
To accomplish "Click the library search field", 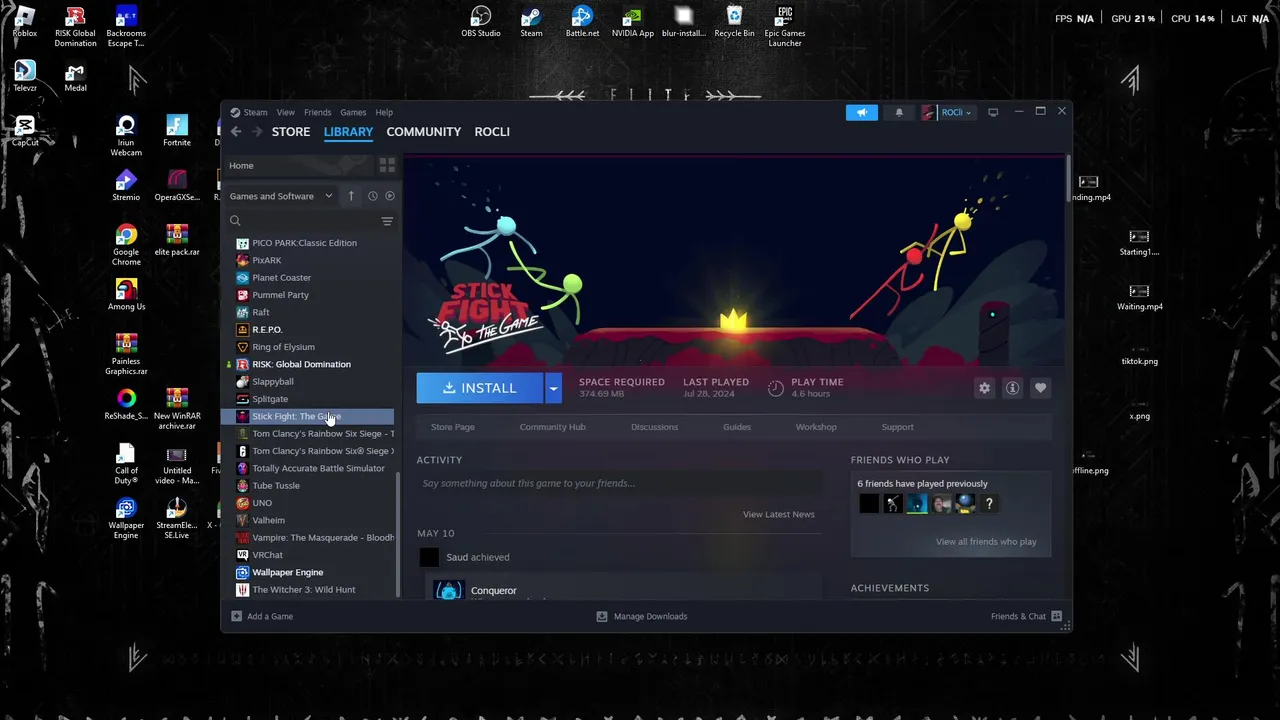I will tap(302, 221).
